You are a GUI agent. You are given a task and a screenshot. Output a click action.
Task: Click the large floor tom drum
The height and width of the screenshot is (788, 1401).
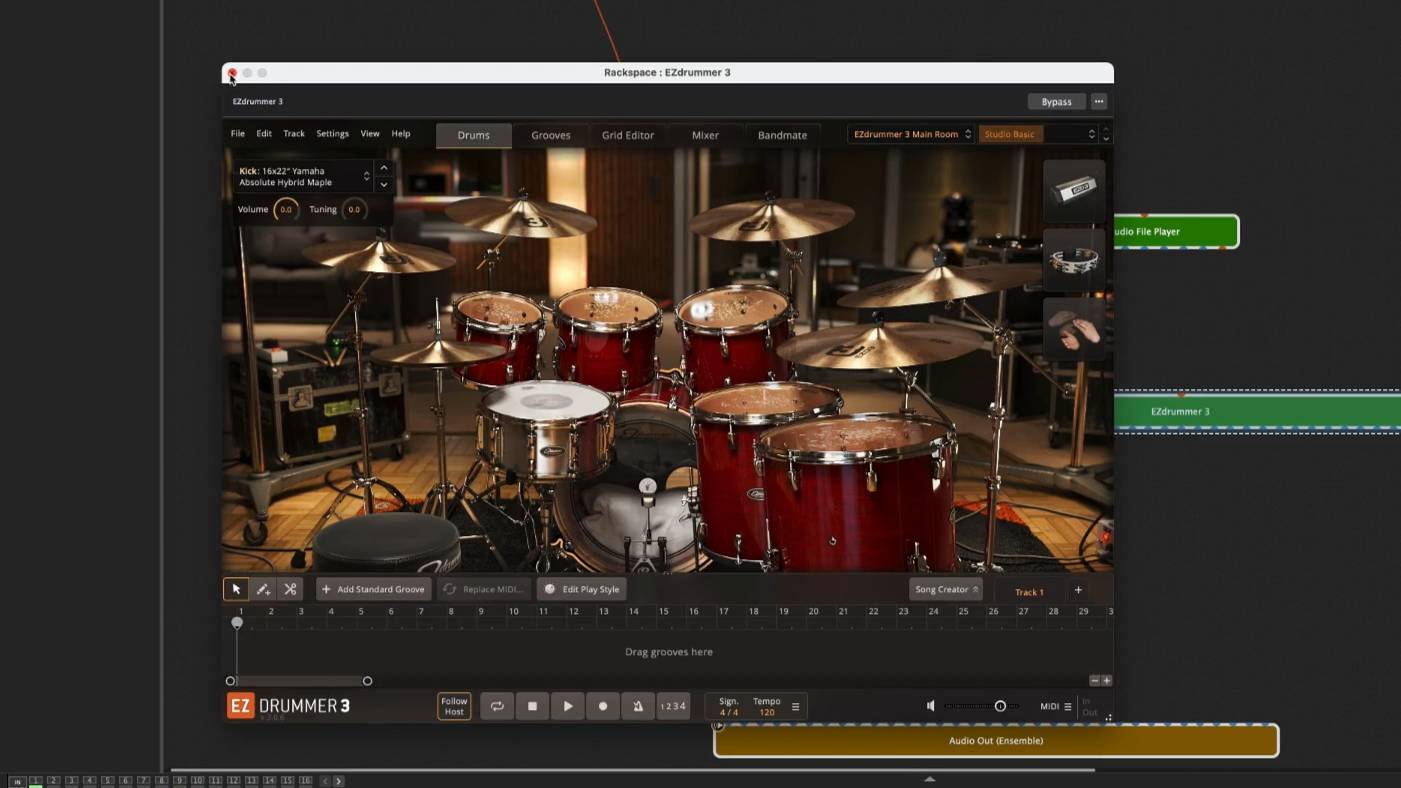click(x=858, y=490)
